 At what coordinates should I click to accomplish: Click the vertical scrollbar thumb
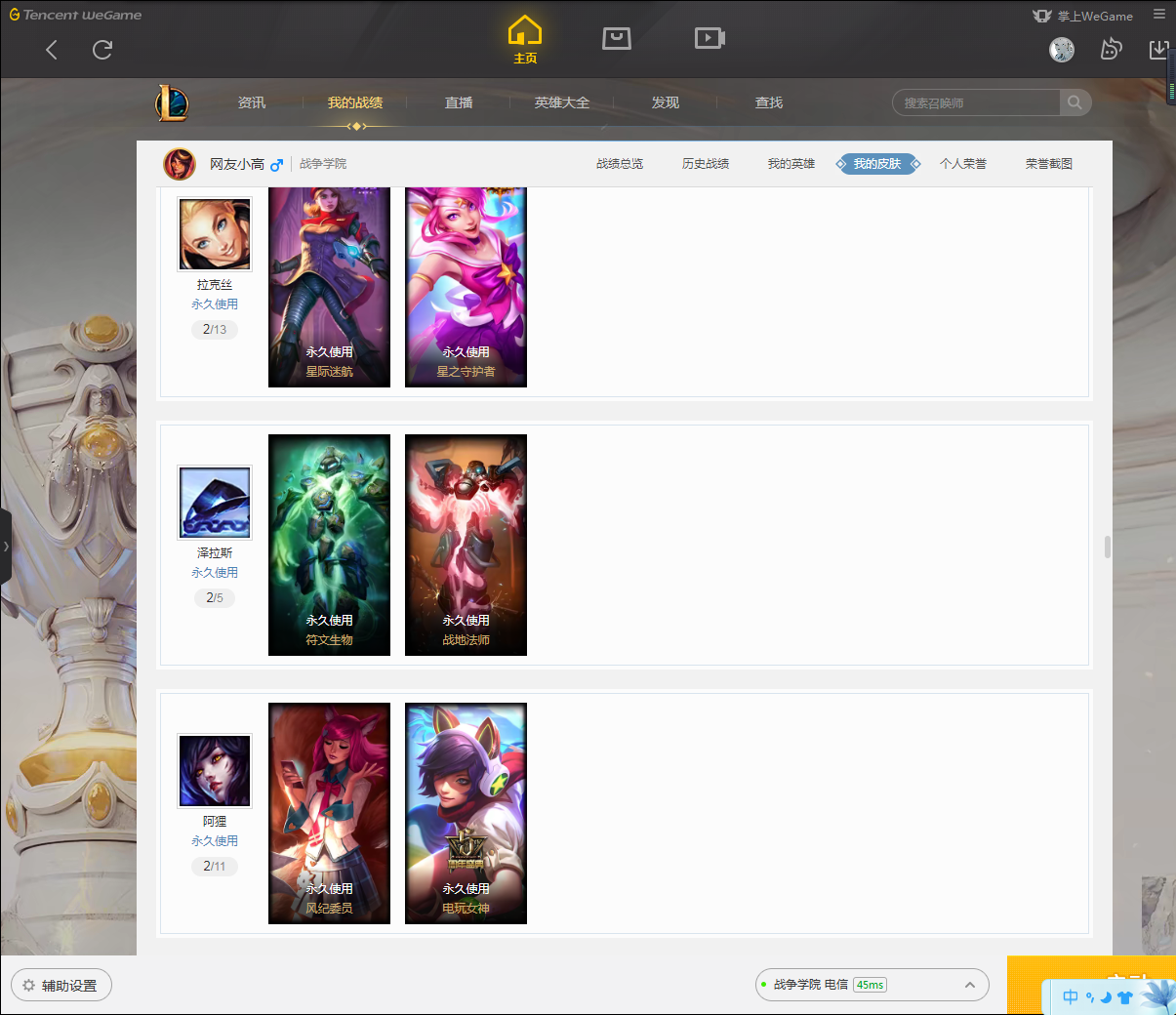(1107, 547)
